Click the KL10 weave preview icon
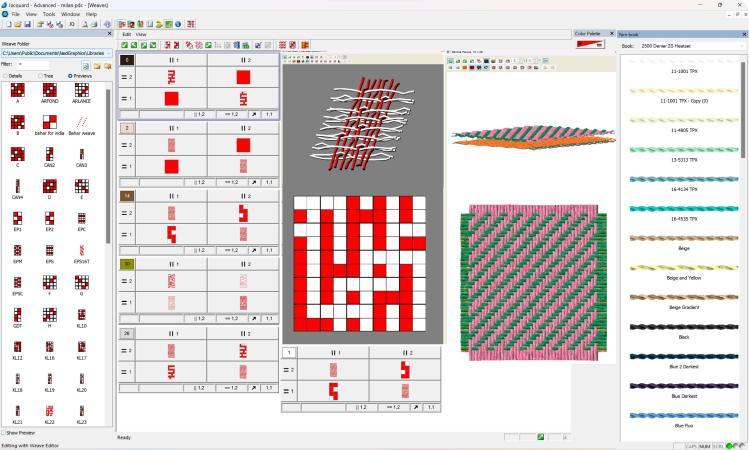 [x=81, y=313]
